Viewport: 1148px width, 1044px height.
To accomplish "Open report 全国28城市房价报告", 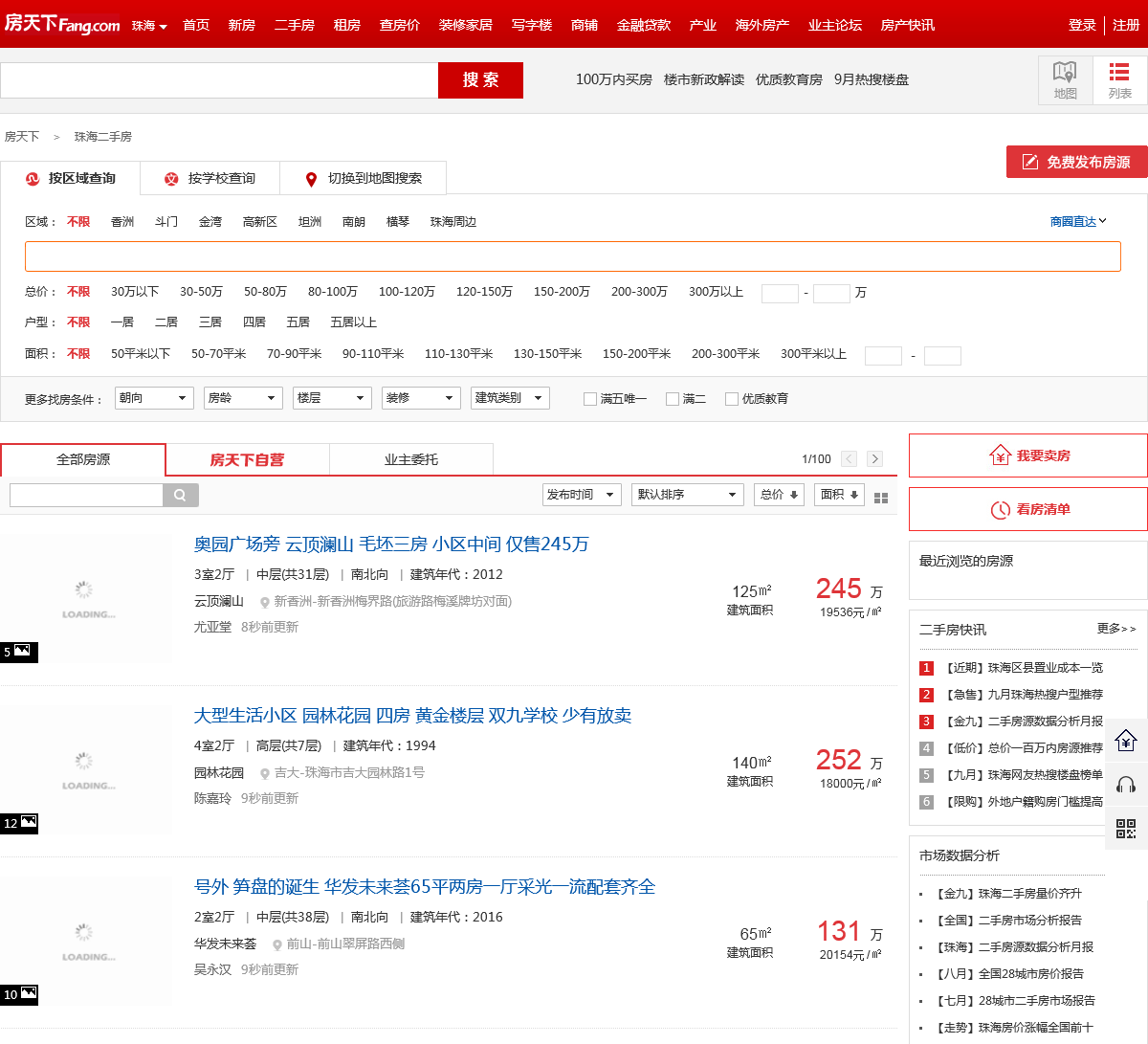I will [1009, 974].
